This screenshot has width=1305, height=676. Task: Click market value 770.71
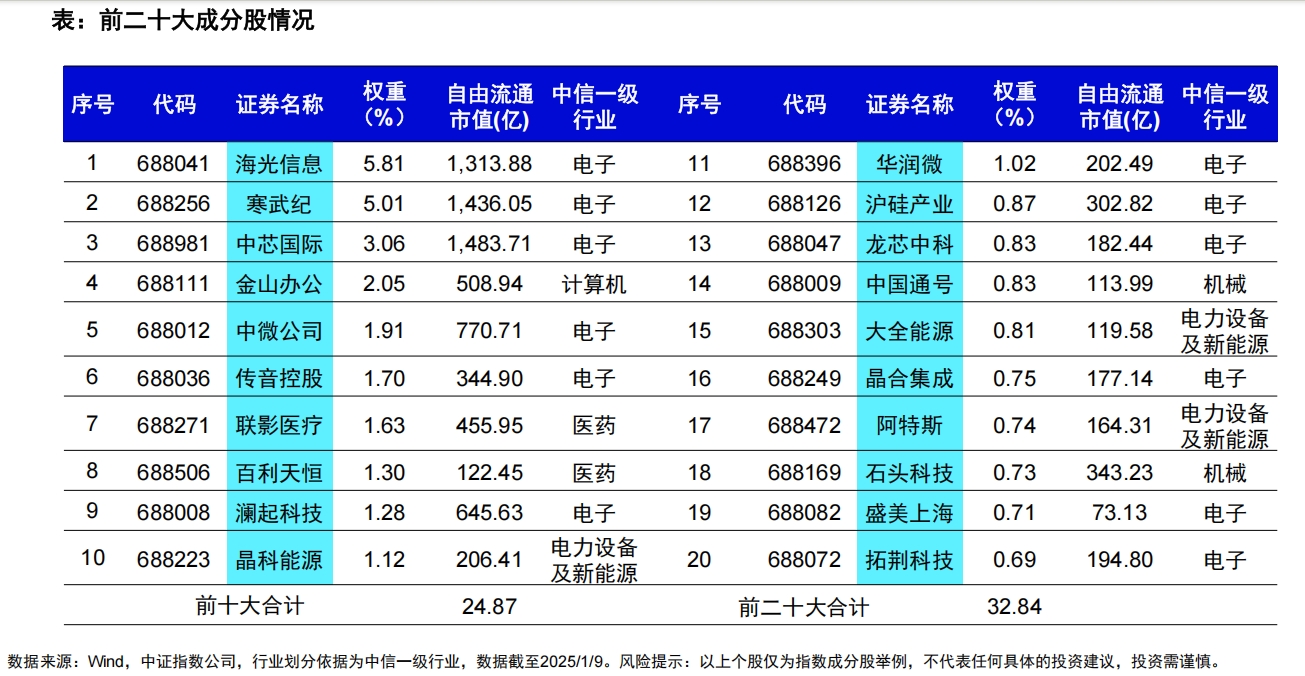[x=490, y=331]
